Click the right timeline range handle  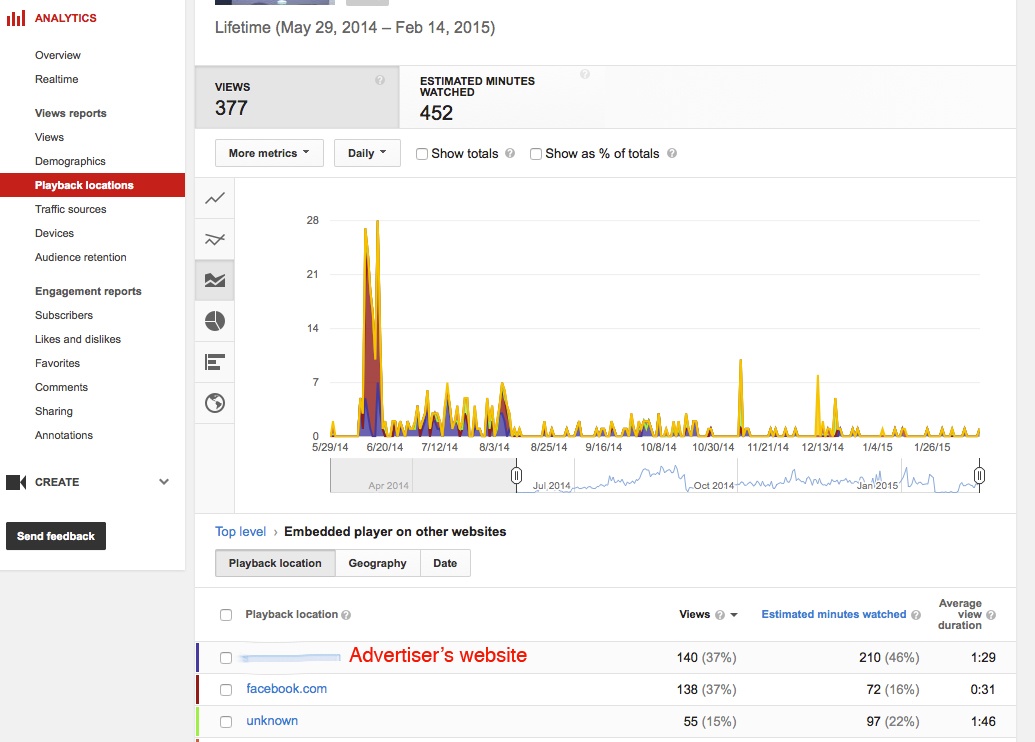tap(979, 477)
